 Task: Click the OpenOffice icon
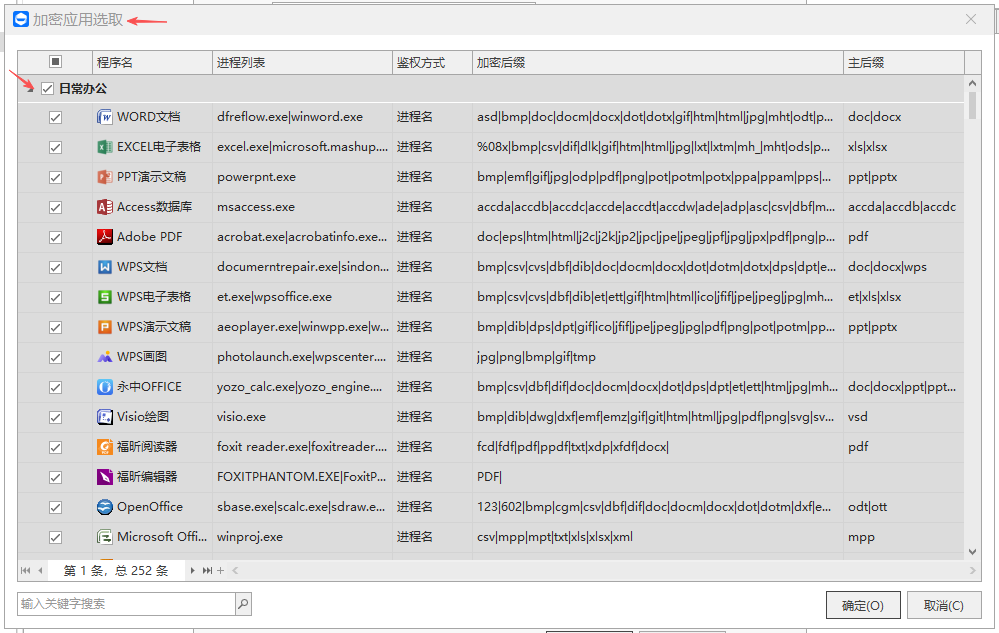[x=105, y=507]
